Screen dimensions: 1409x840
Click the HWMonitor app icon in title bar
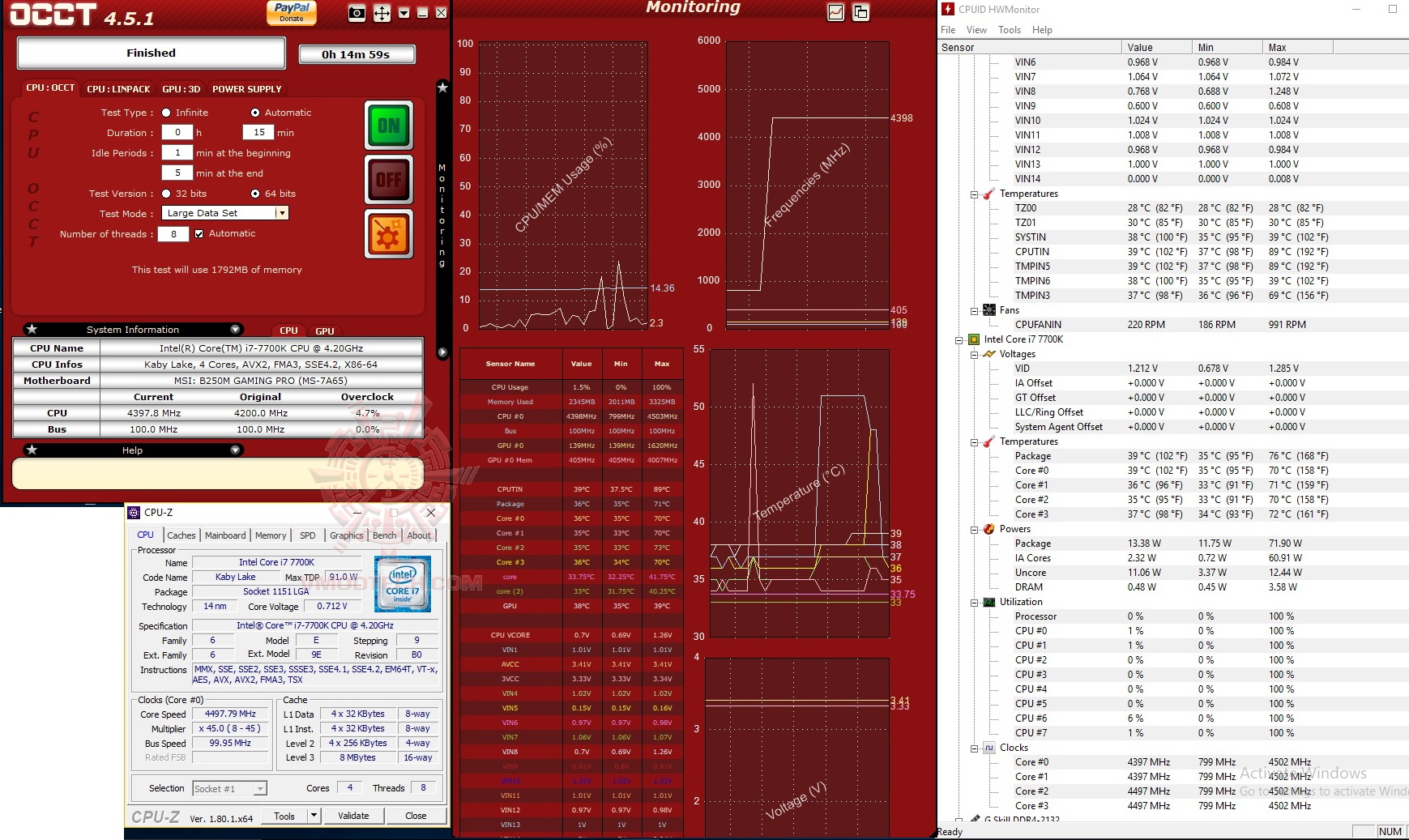click(x=948, y=9)
